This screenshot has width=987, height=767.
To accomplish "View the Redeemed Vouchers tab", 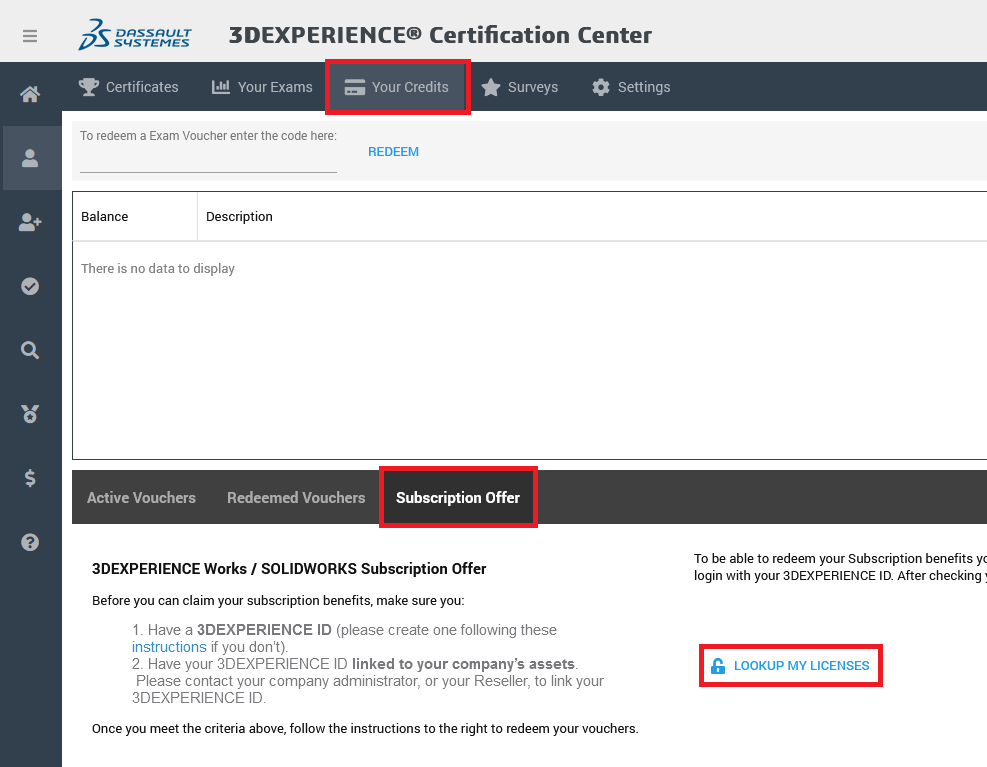I will (x=296, y=497).
